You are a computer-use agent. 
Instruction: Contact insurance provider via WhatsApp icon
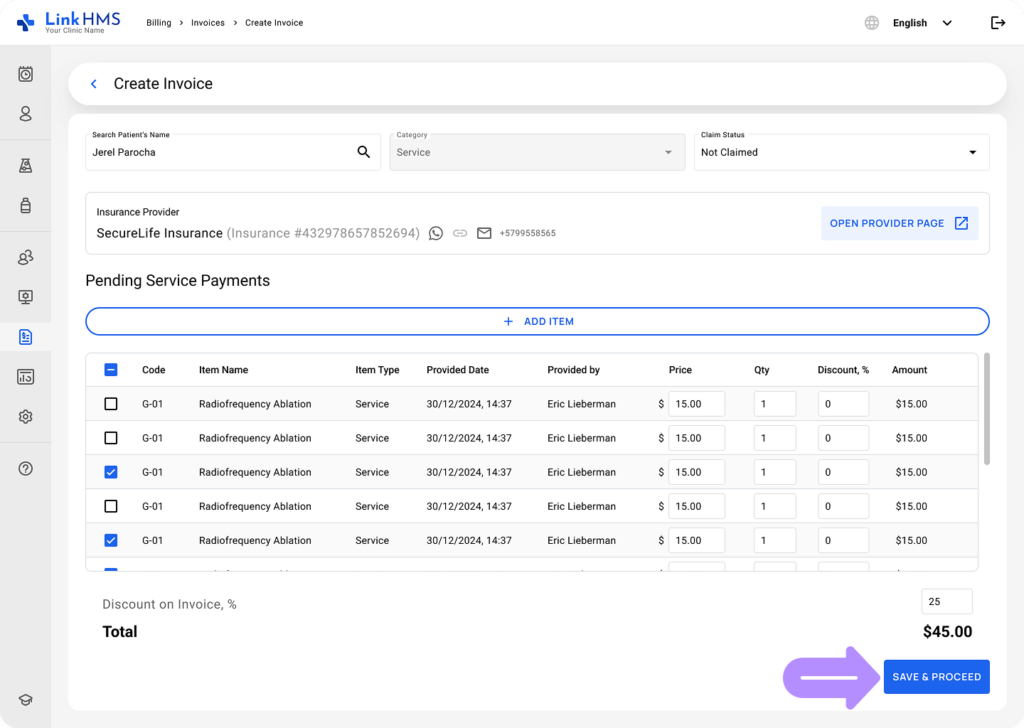point(436,233)
